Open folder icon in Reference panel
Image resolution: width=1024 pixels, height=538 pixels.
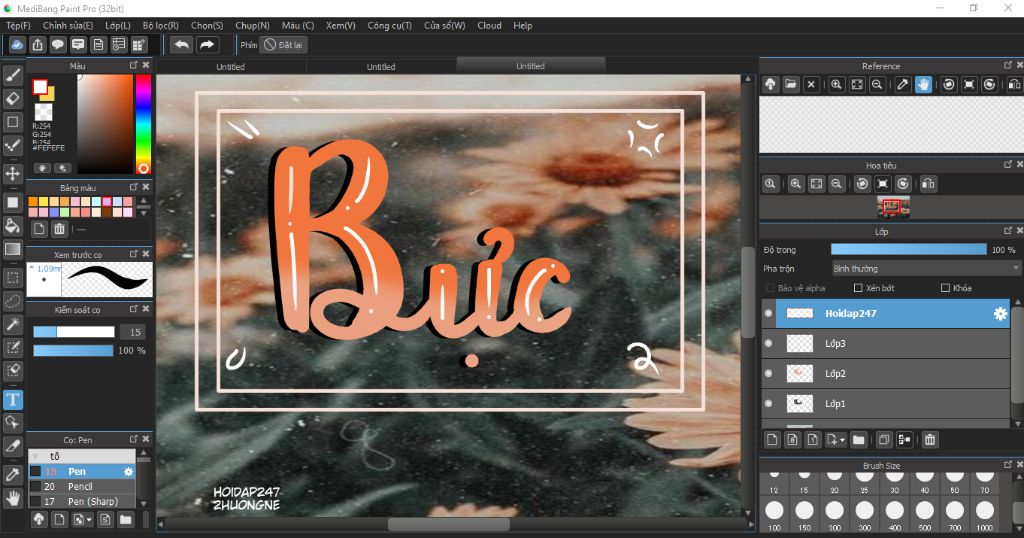click(791, 84)
